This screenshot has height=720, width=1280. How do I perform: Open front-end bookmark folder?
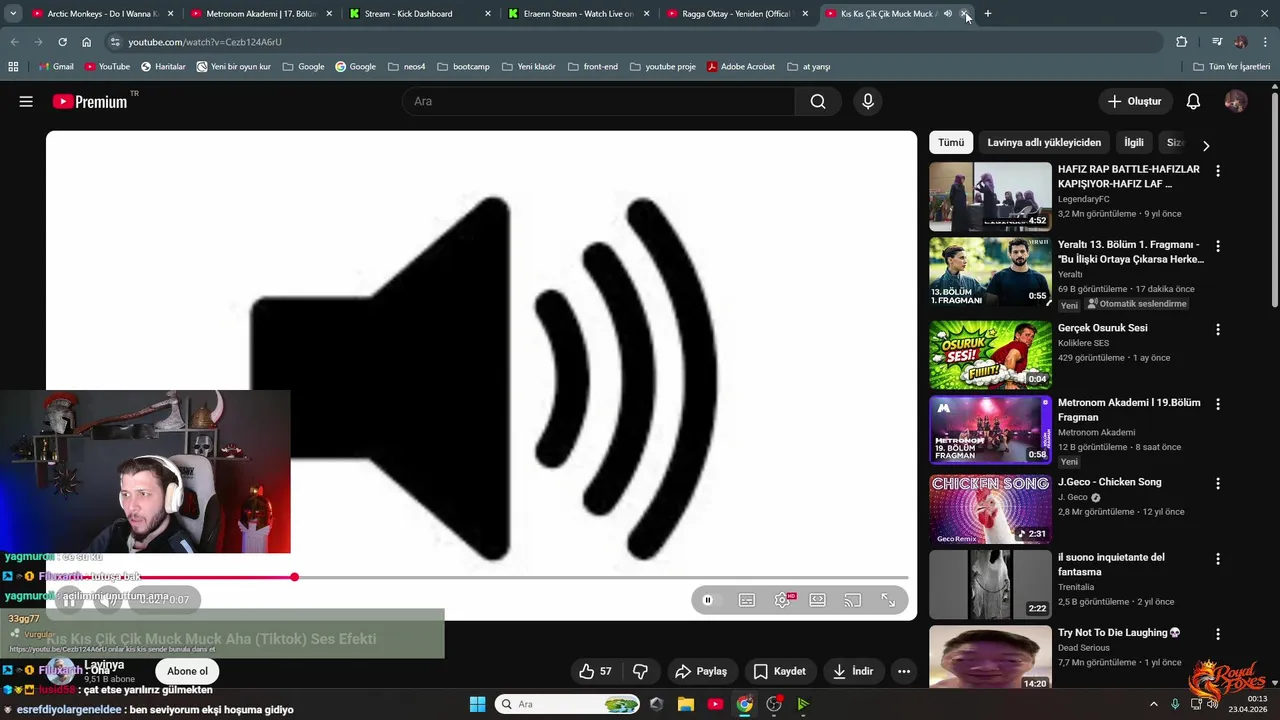592,67
